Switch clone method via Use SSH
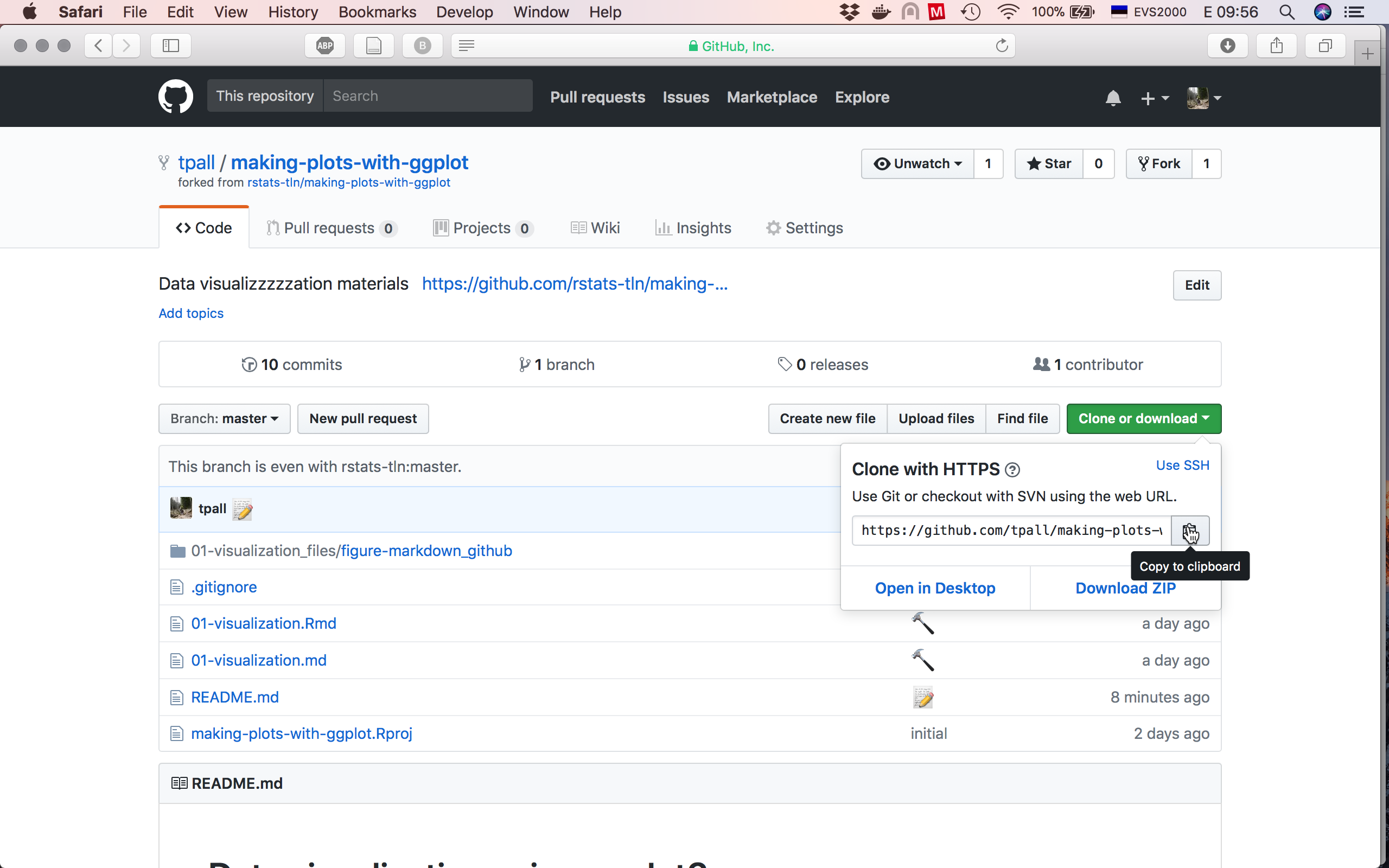Viewport: 1389px width, 868px height. point(1182,465)
